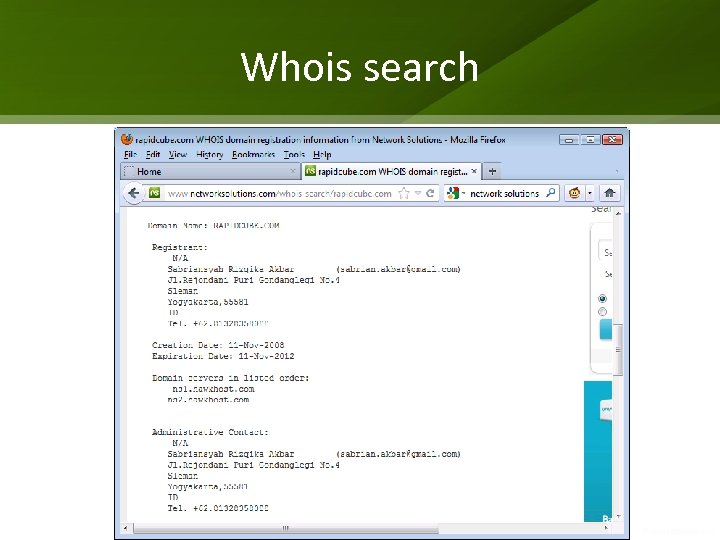Click the text Expiration Date: 11-Nov-2012
The image size is (720, 540).
223,356
